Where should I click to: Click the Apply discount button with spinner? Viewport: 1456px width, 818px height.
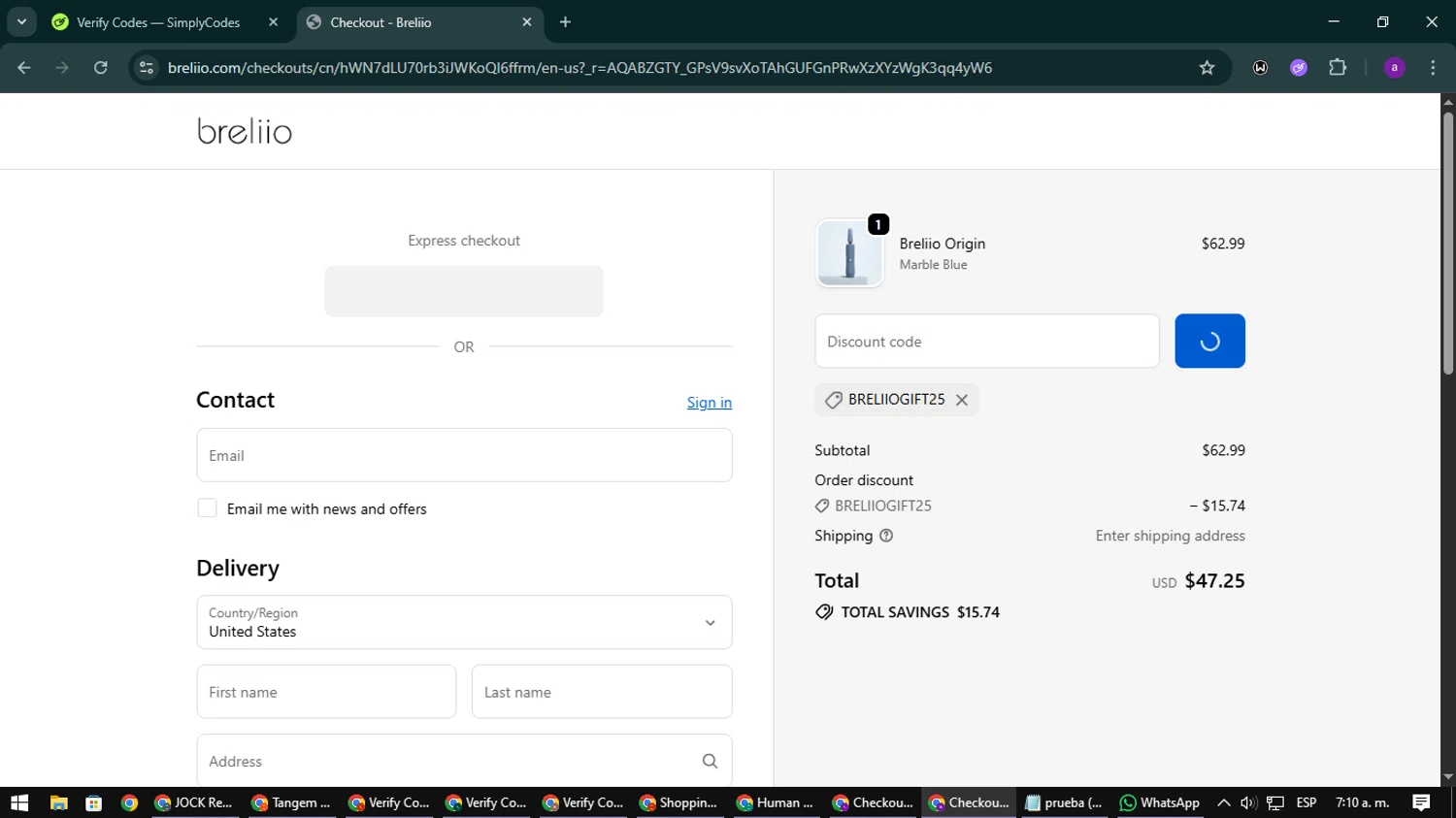coord(1209,342)
